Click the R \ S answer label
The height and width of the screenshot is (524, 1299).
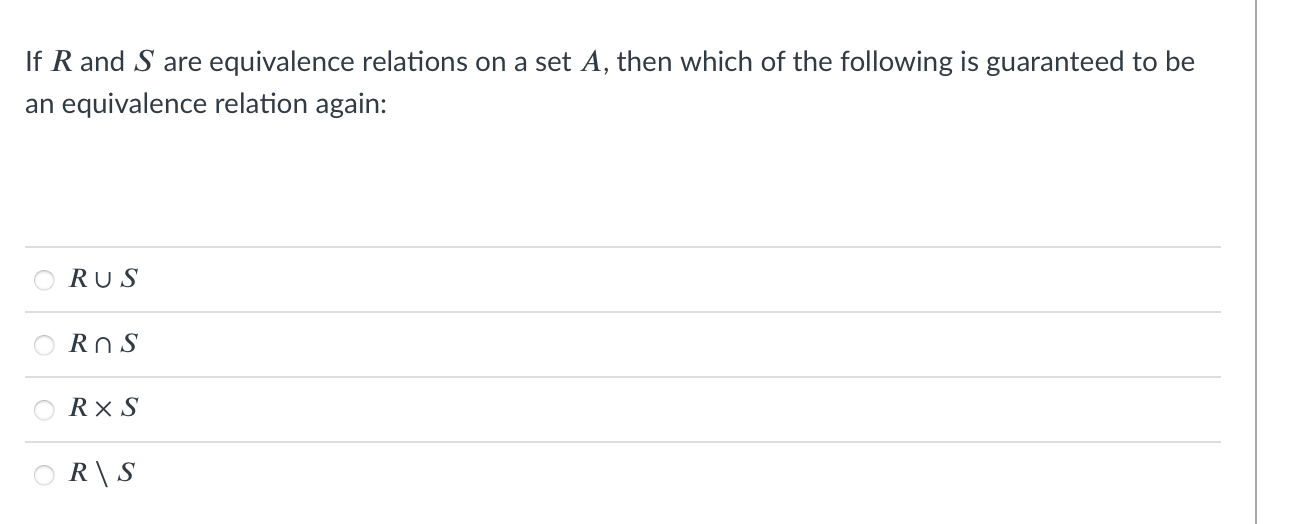point(103,474)
